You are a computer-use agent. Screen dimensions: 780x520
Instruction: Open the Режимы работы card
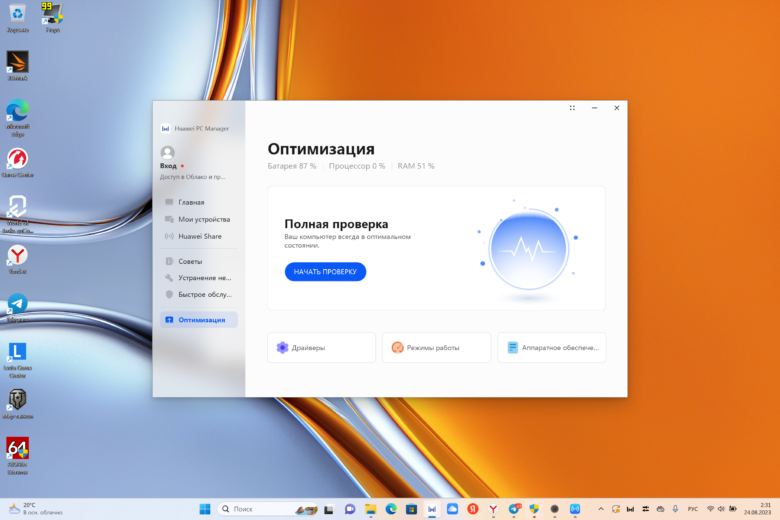(436, 347)
